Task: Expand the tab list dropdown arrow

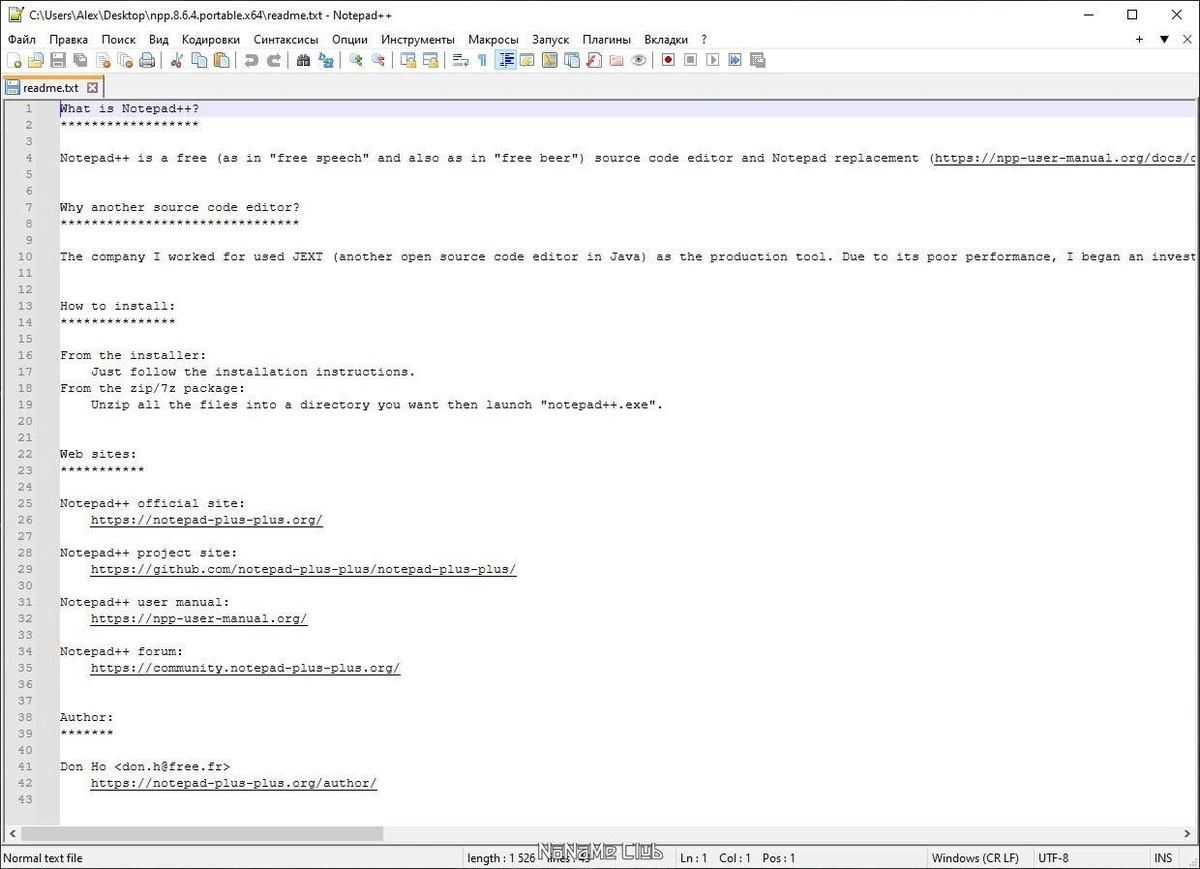Action: [1164, 39]
